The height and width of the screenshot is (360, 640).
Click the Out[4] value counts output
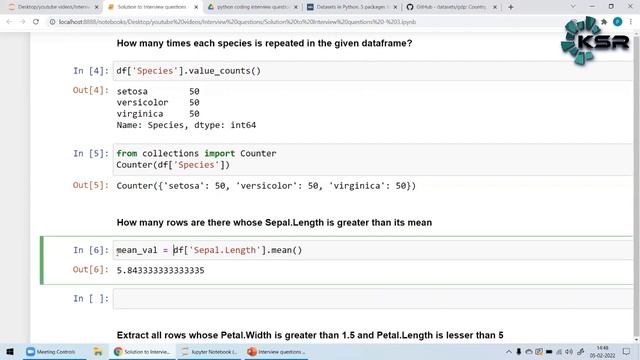click(x=186, y=108)
